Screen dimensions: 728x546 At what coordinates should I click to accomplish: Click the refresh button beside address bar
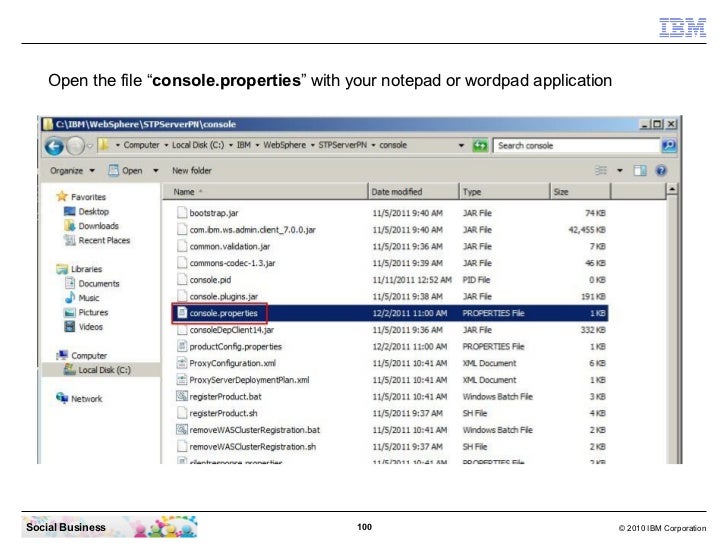pos(480,146)
